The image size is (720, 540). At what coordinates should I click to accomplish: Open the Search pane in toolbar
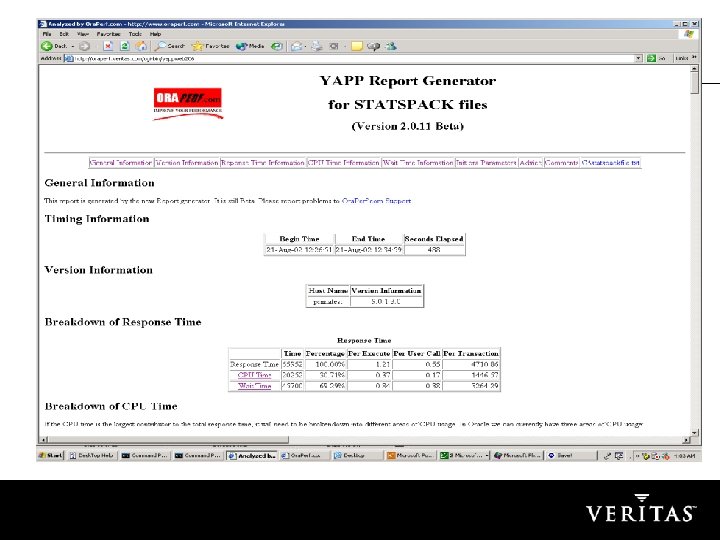170,46
